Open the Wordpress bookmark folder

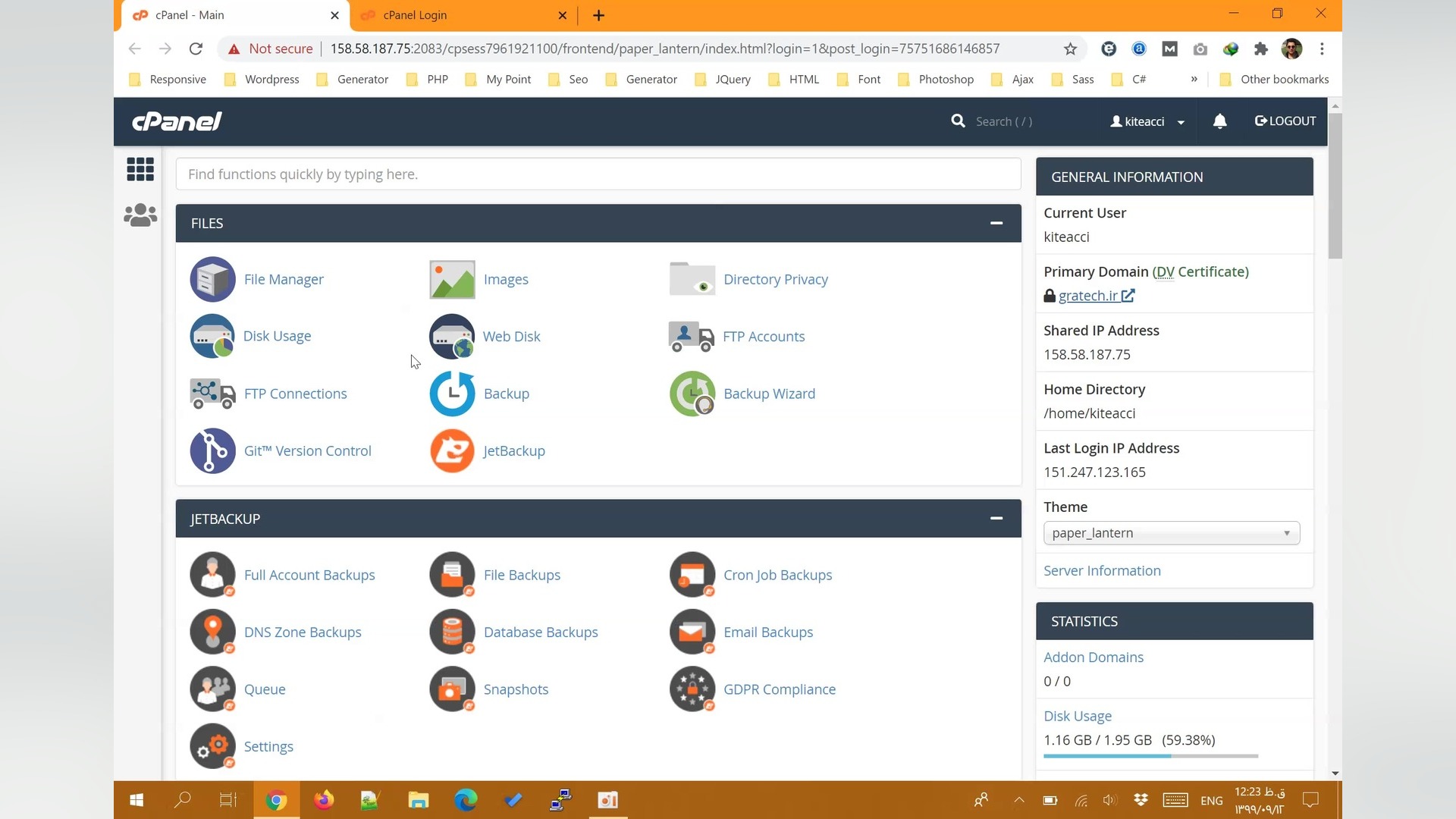pyautogui.click(x=262, y=79)
